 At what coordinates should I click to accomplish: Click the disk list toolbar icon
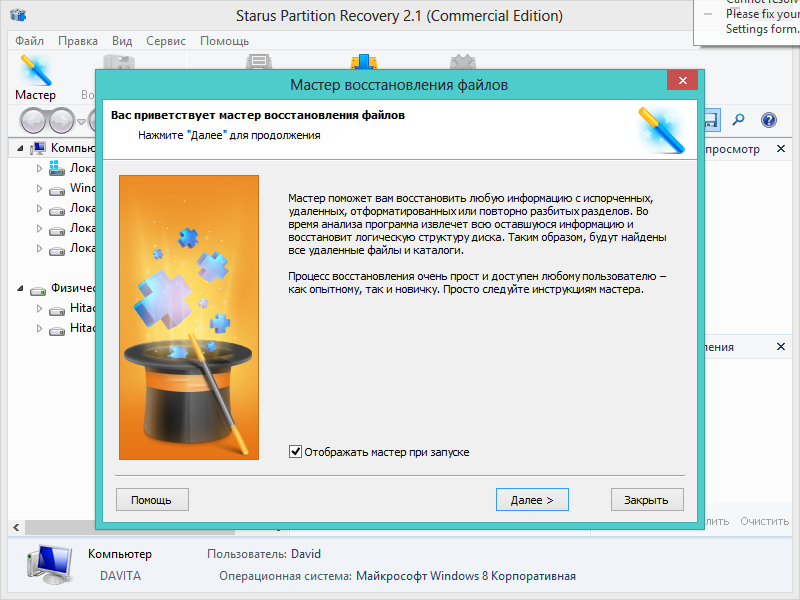click(259, 62)
